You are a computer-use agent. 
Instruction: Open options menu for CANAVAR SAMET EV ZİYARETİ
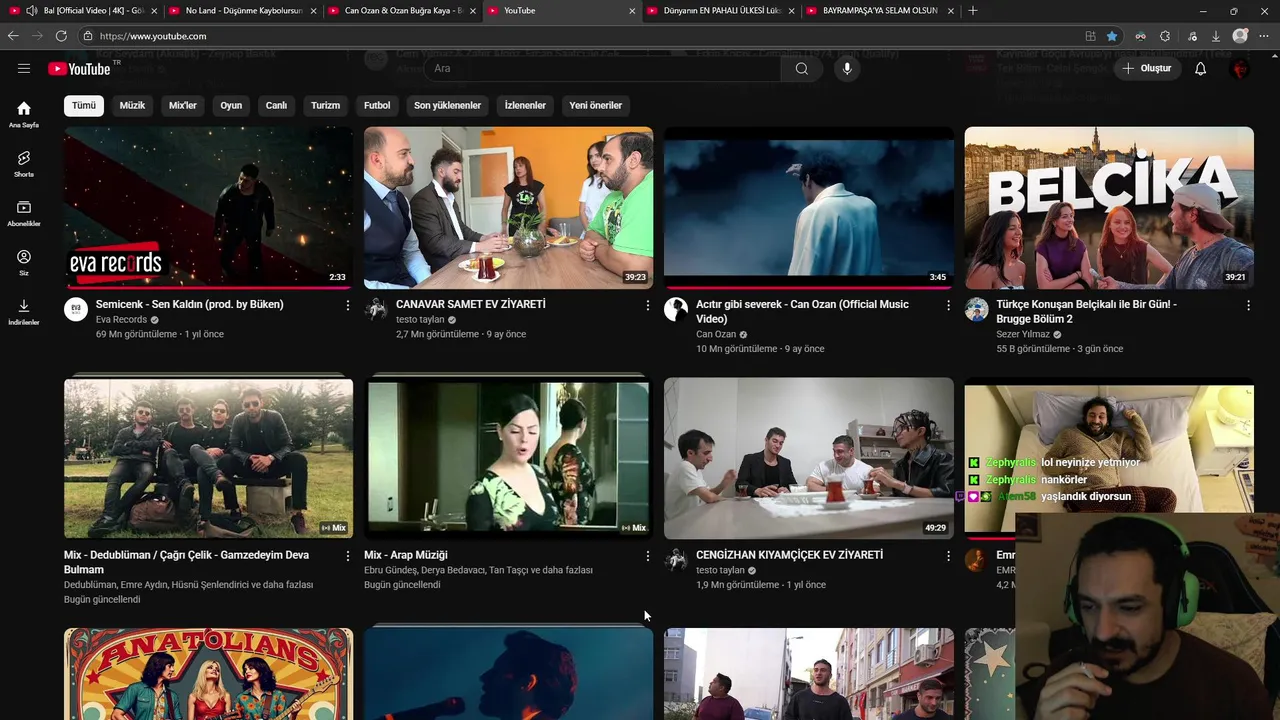[648, 305]
